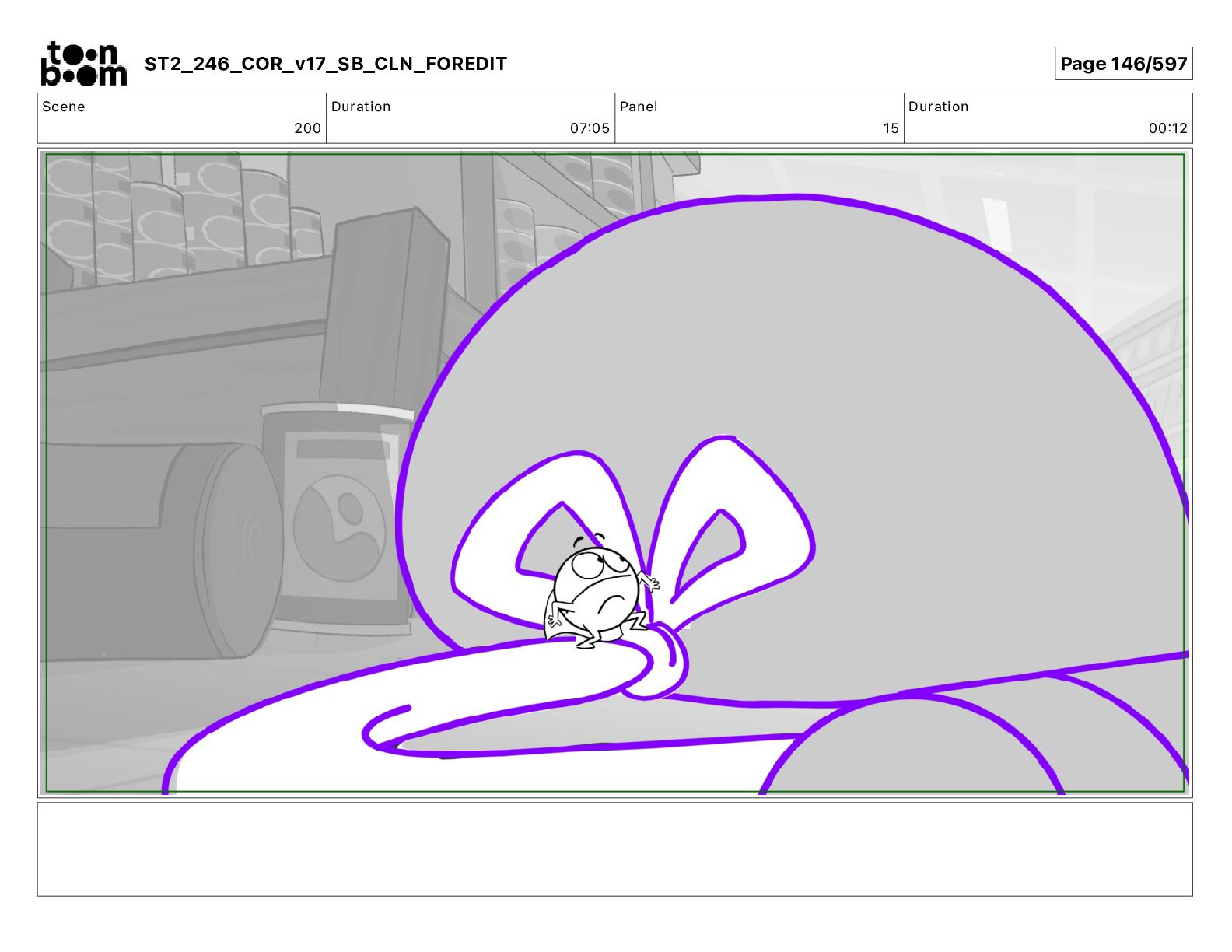
Task: Click the storyboard panel image
Action: 614,473
